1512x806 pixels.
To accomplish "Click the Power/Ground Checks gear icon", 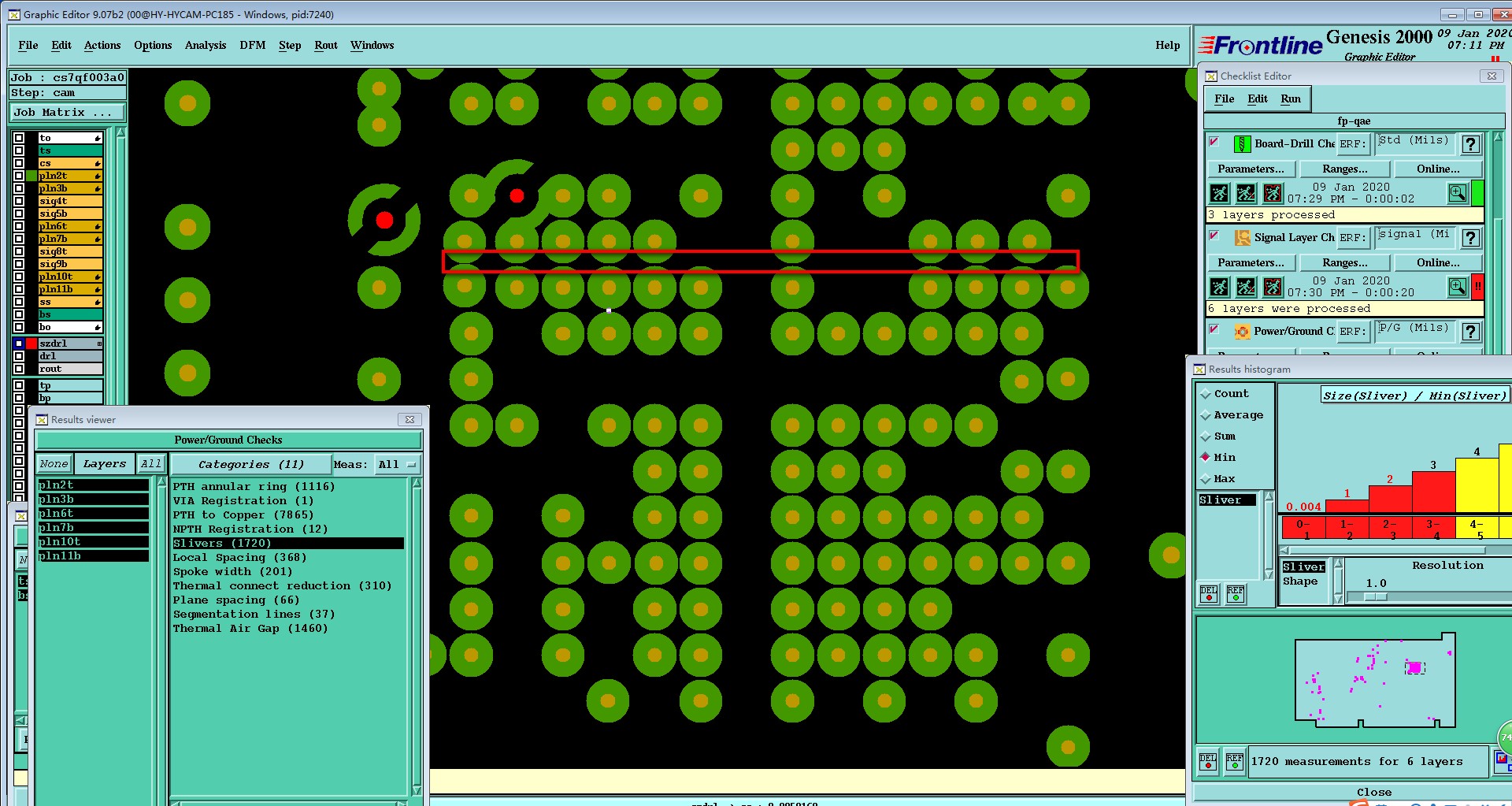I will pyautogui.click(x=1242, y=332).
